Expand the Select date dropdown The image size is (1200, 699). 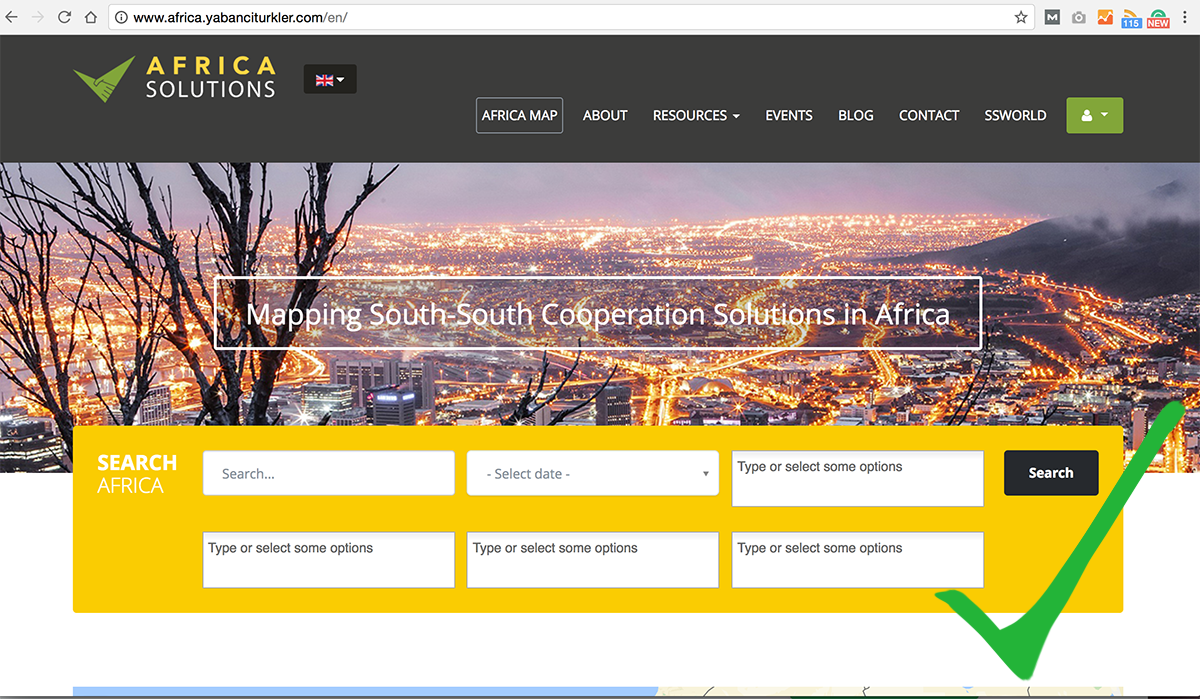[x=592, y=474]
